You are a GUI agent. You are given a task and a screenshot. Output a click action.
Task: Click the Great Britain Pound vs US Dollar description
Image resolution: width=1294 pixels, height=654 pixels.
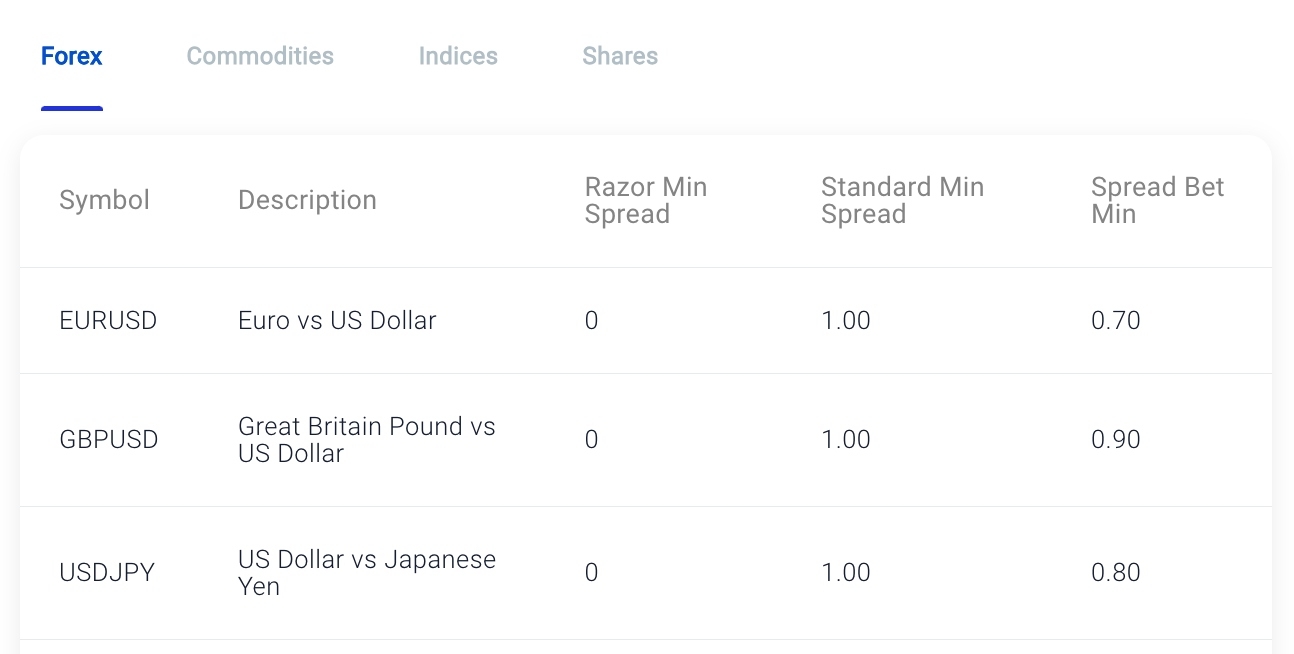(x=366, y=439)
